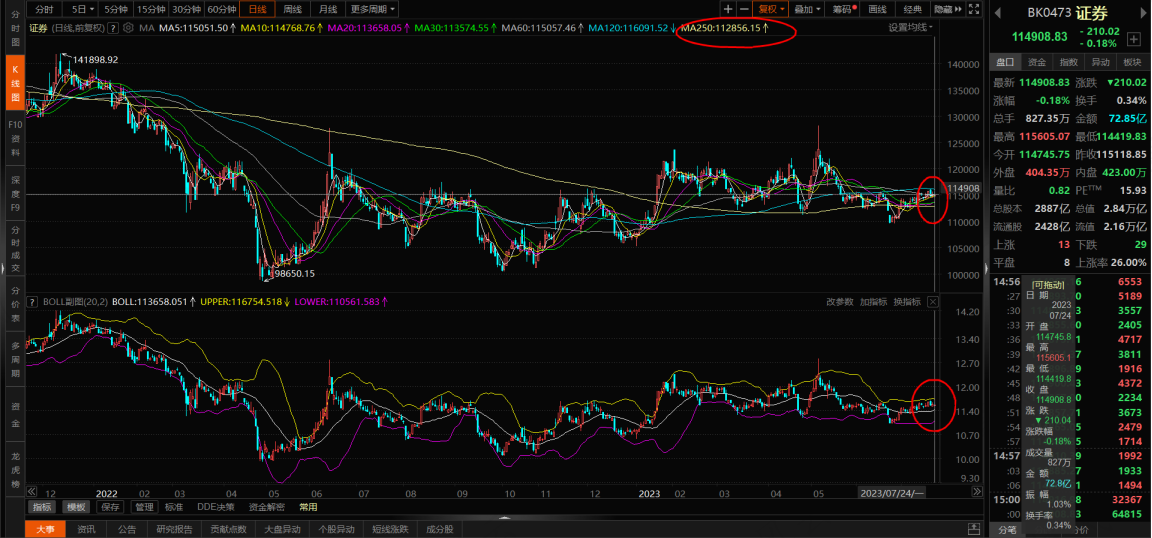Click BOLL sub-chart help icon

click(x=32, y=302)
